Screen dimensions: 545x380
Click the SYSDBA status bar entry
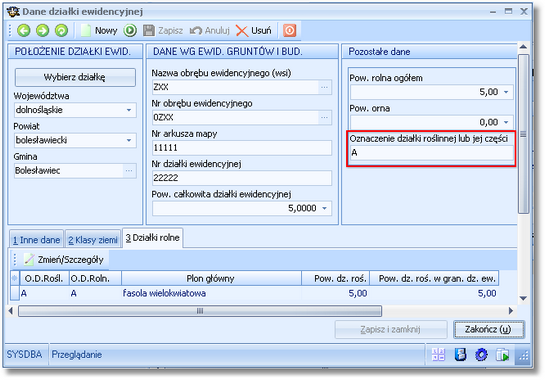pyautogui.click(x=24, y=355)
